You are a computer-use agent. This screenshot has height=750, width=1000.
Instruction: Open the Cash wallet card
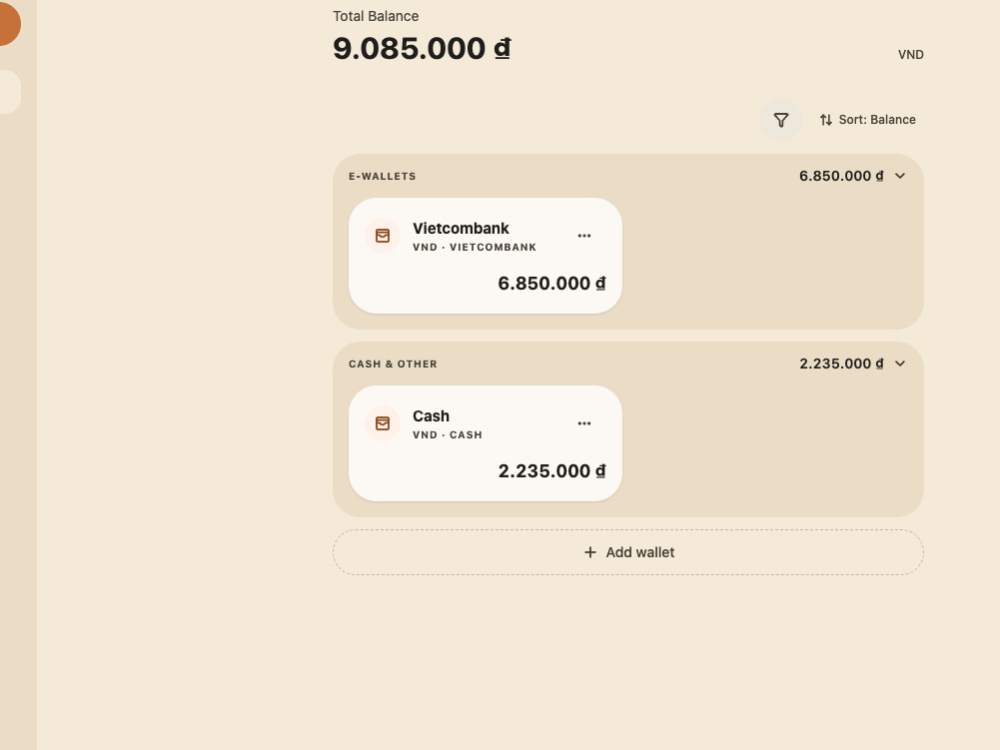(485, 443)
